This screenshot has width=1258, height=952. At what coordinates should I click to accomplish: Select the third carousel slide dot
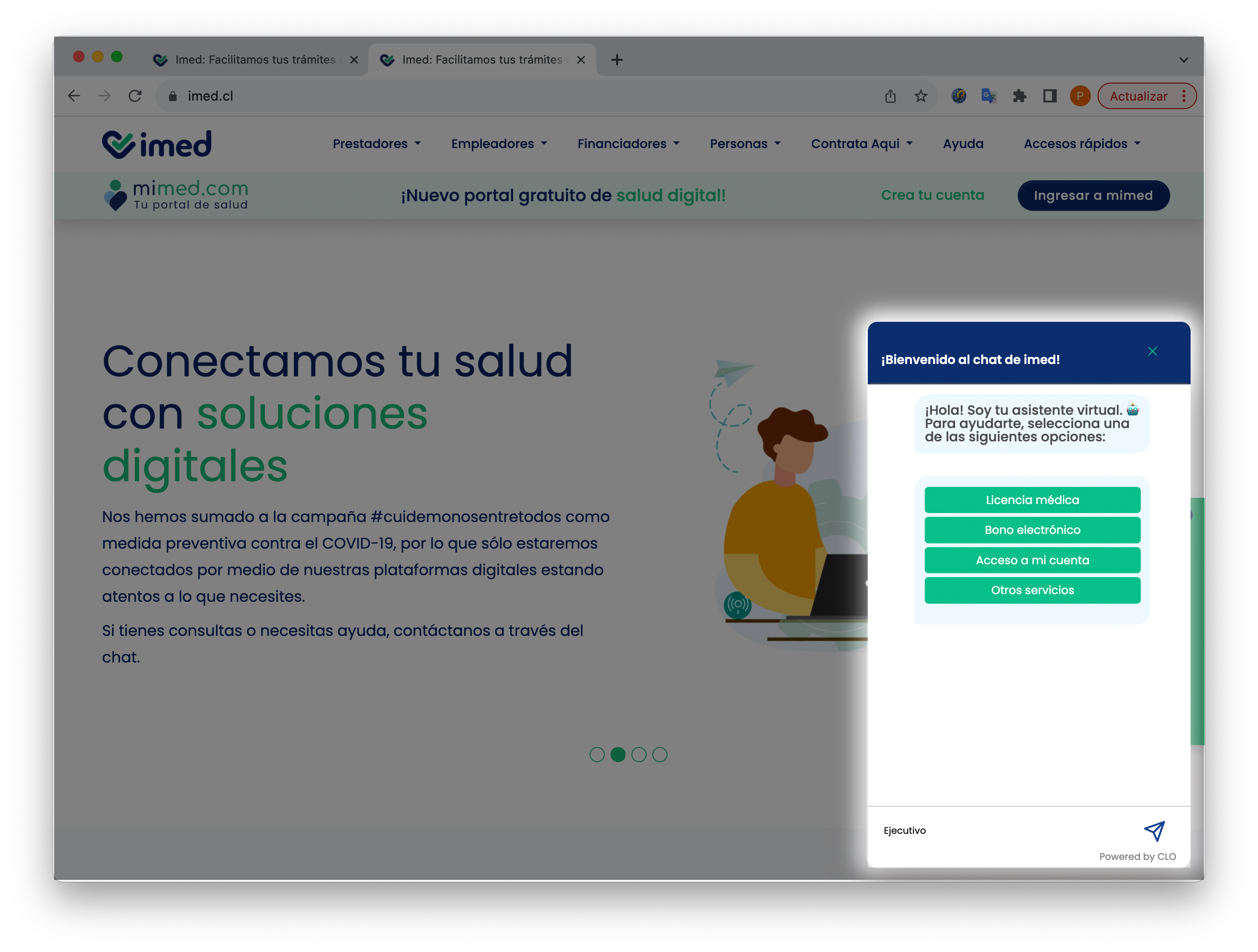pyautogui.click(x=638, y=755)
